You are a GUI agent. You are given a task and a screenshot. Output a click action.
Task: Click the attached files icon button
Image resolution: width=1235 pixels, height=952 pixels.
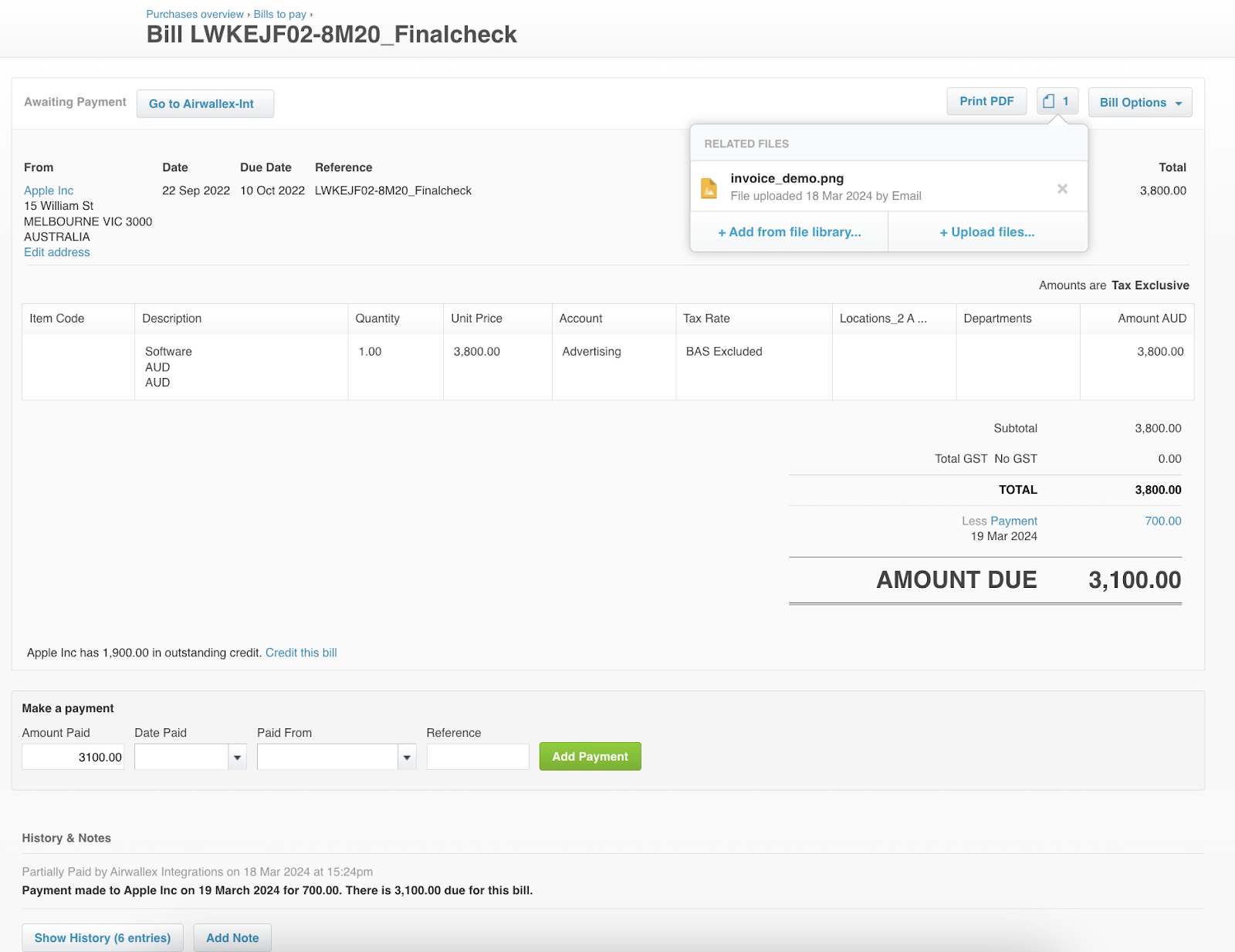point(1057,102)
